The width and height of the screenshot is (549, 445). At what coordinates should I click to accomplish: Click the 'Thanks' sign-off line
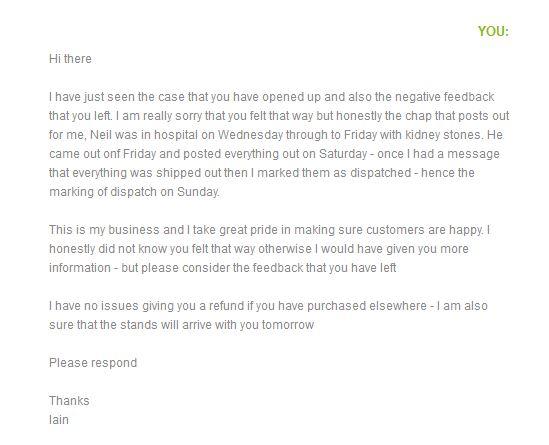point(69,401)
